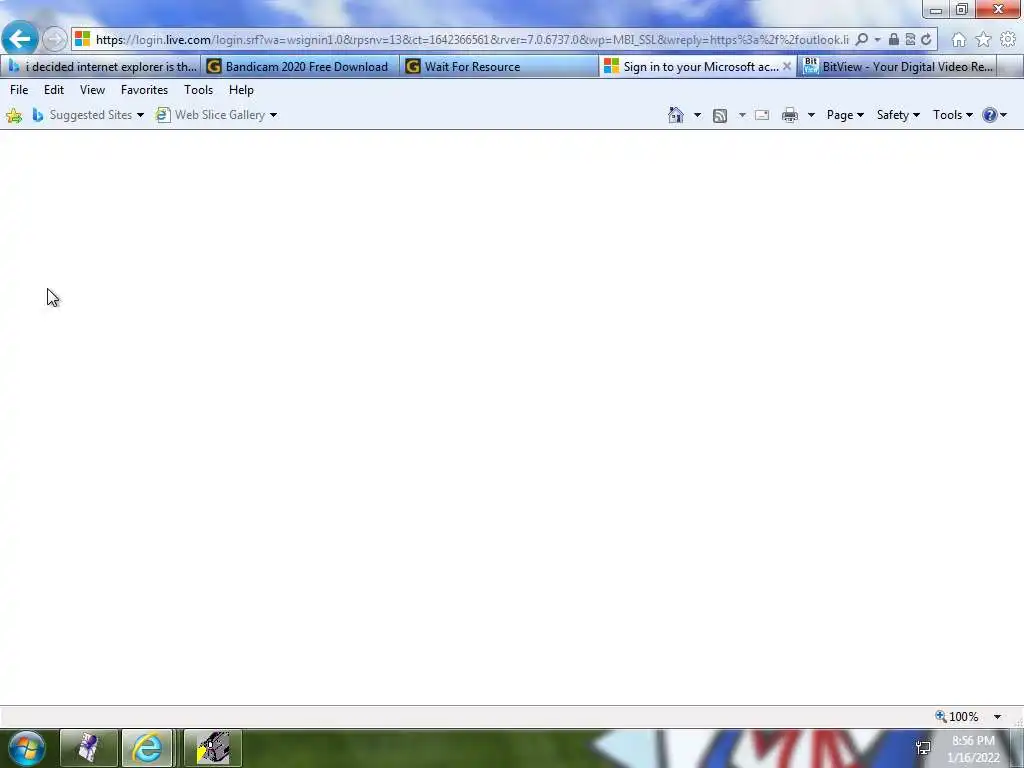Restore down the browser window
The image size is (1024, 768).
[x=961, y=10]
